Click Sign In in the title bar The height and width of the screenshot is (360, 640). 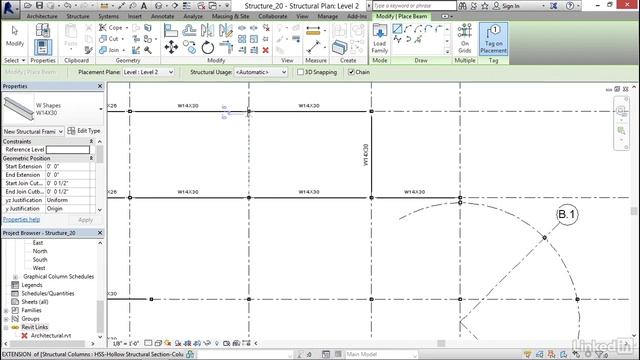point(511,6)
